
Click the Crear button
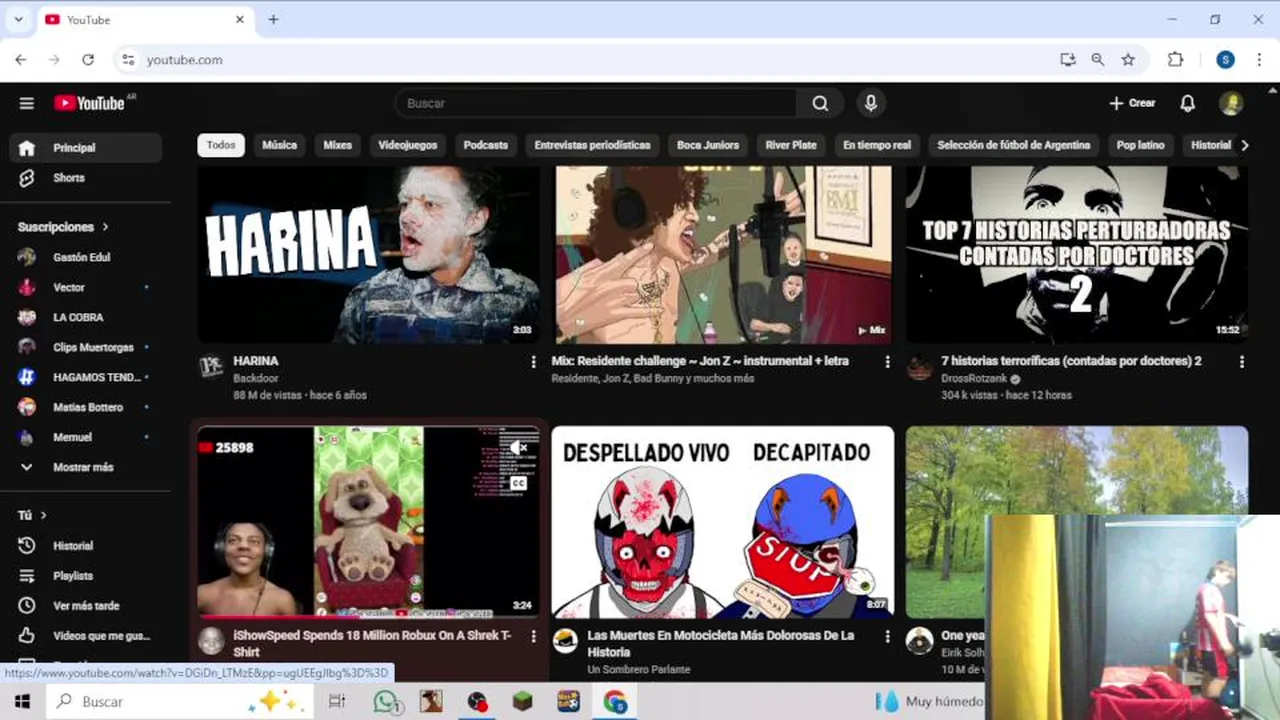point(1132,103)
